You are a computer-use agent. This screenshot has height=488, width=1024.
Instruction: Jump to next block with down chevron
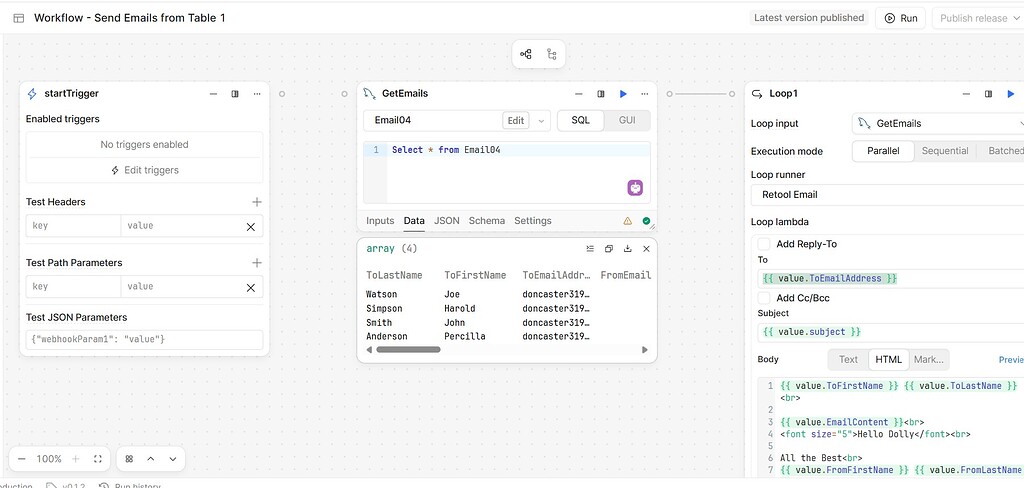(x=172, y=459)
